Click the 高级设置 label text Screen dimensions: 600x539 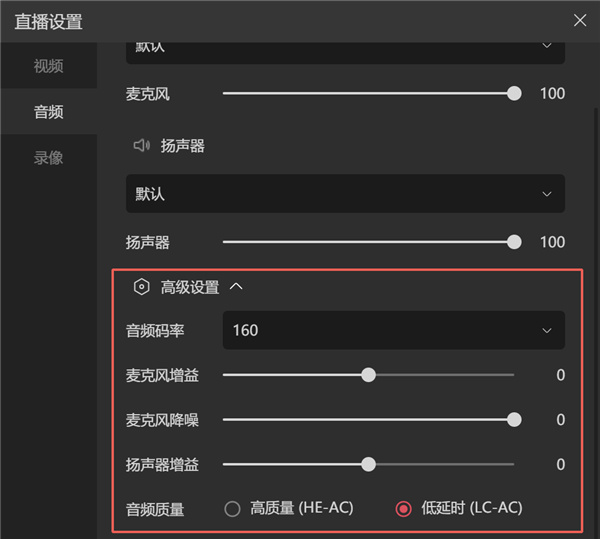point(190,288)
